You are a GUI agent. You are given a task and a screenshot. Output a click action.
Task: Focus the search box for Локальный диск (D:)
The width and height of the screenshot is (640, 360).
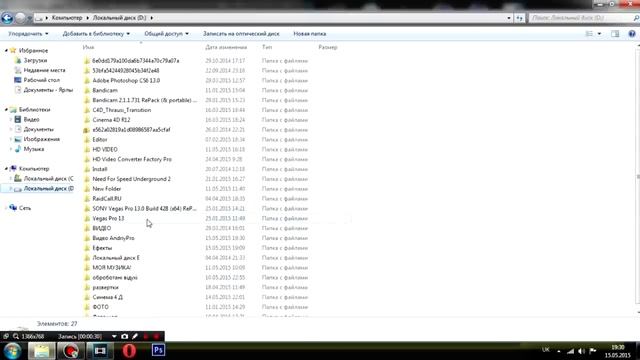click(x=582, y=18)
